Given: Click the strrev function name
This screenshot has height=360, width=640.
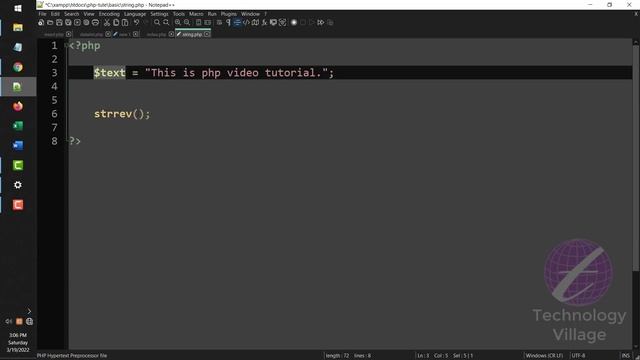Looking at the screenshot, I should coord(113,113).
